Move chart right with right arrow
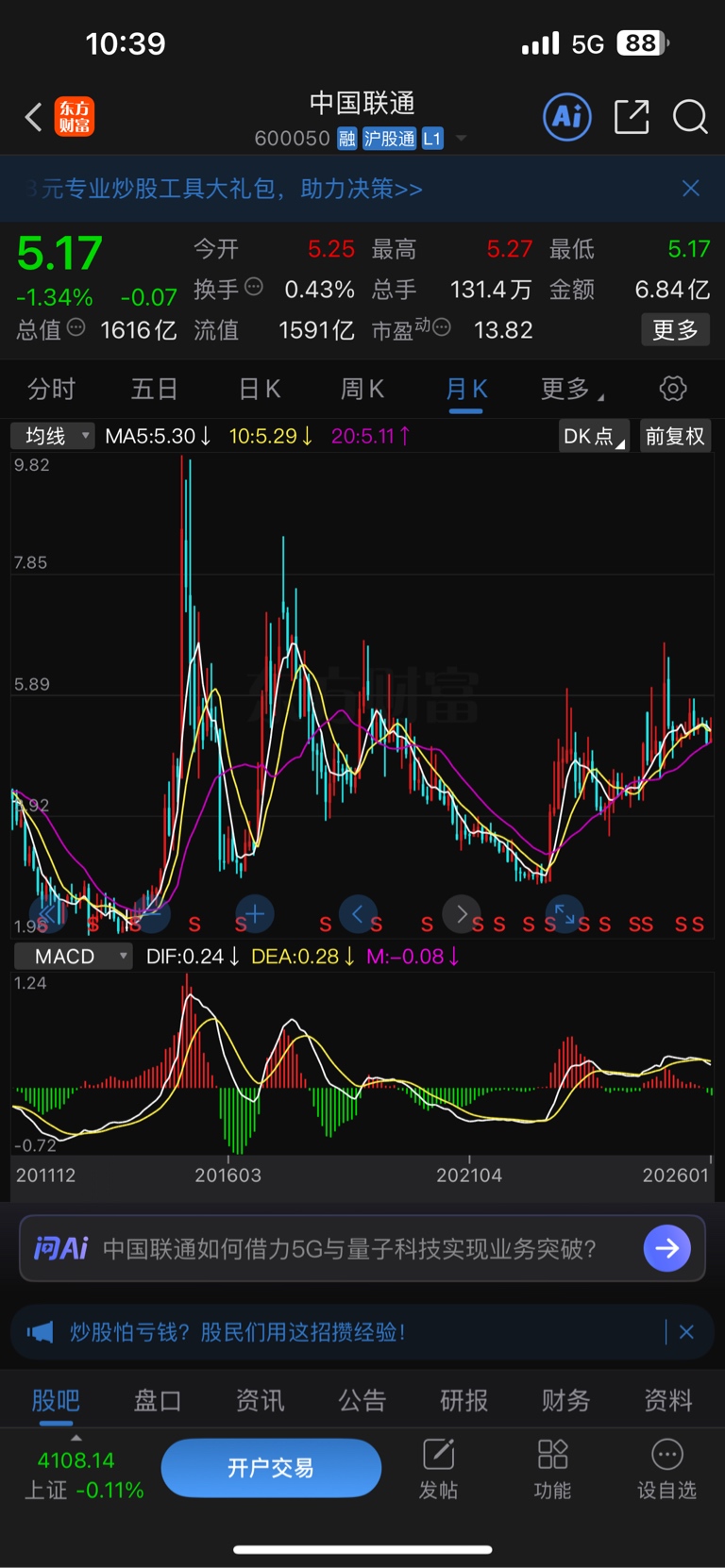This screenshot has height=1568, width=725. coord(462,913)
